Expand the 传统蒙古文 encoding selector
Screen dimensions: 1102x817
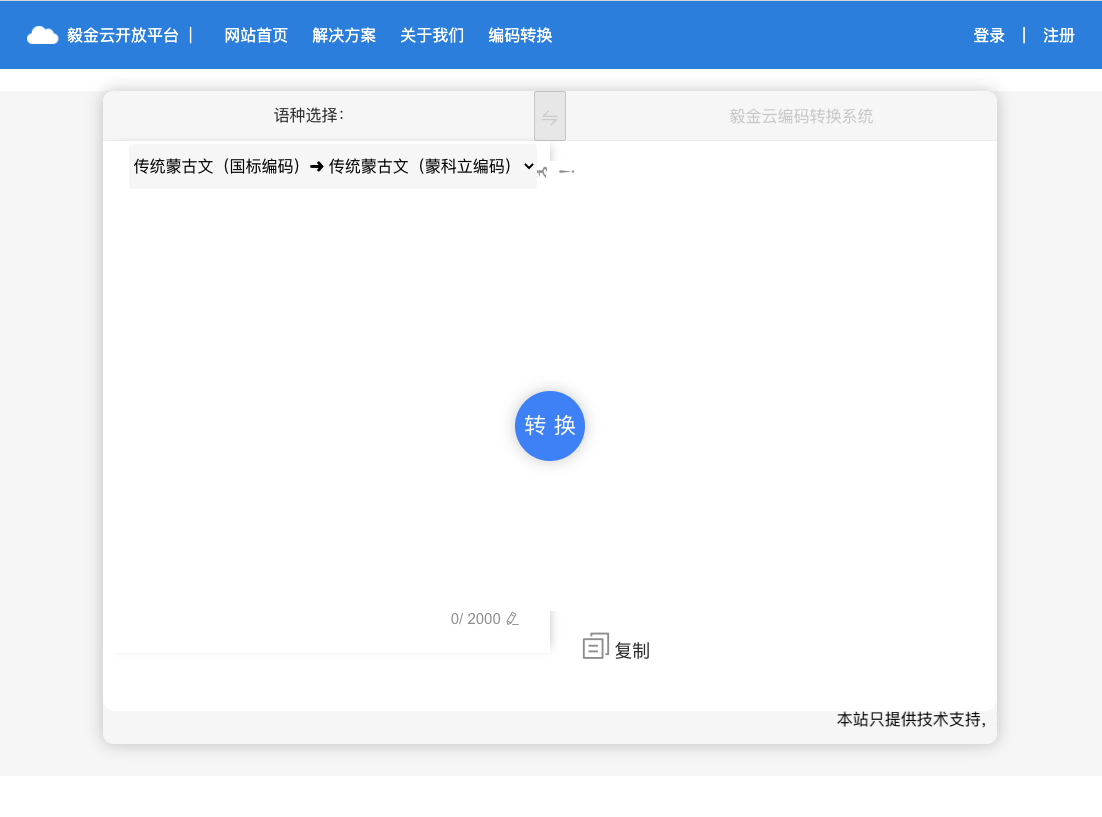[330, 166]
